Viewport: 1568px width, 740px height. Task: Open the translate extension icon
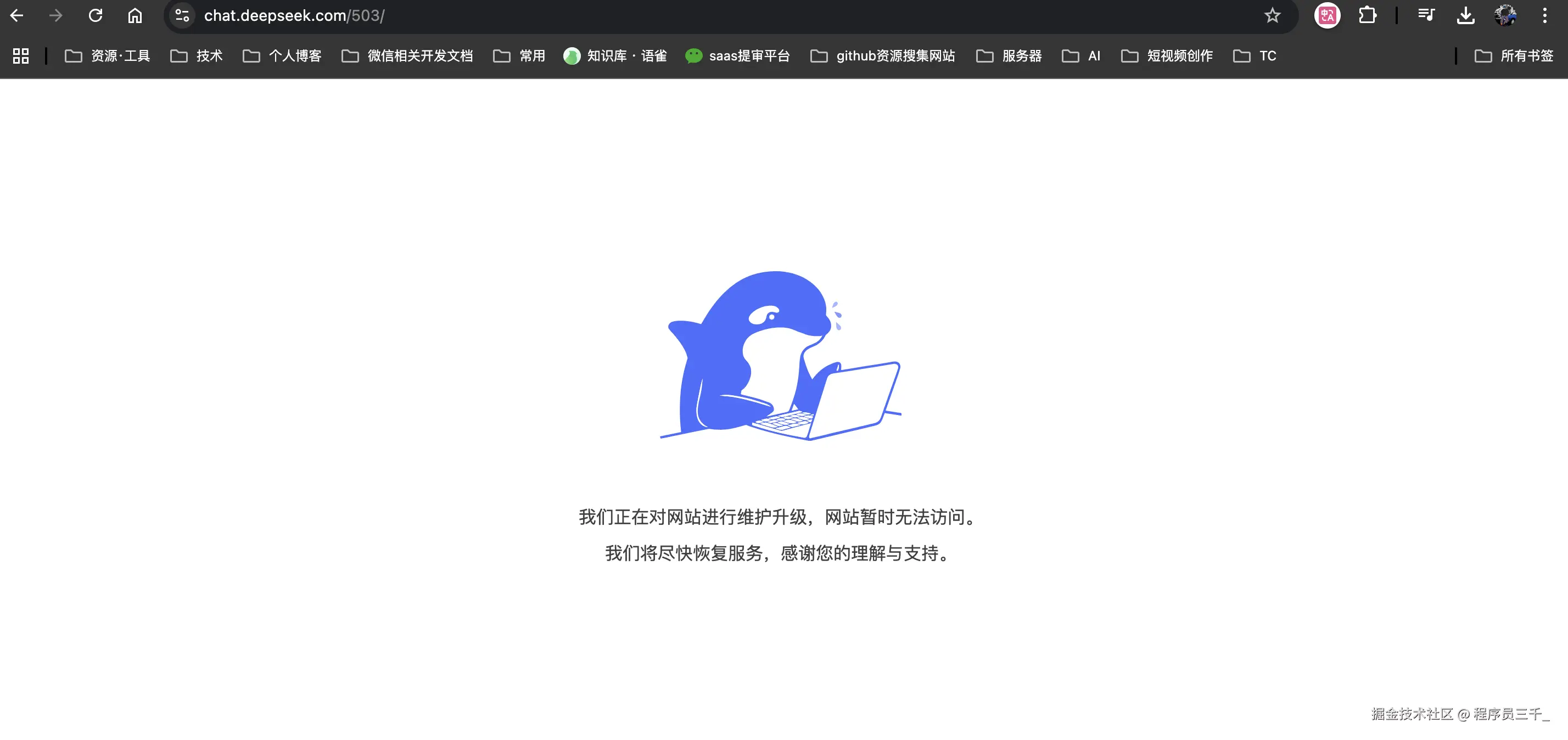[1327, 15]
